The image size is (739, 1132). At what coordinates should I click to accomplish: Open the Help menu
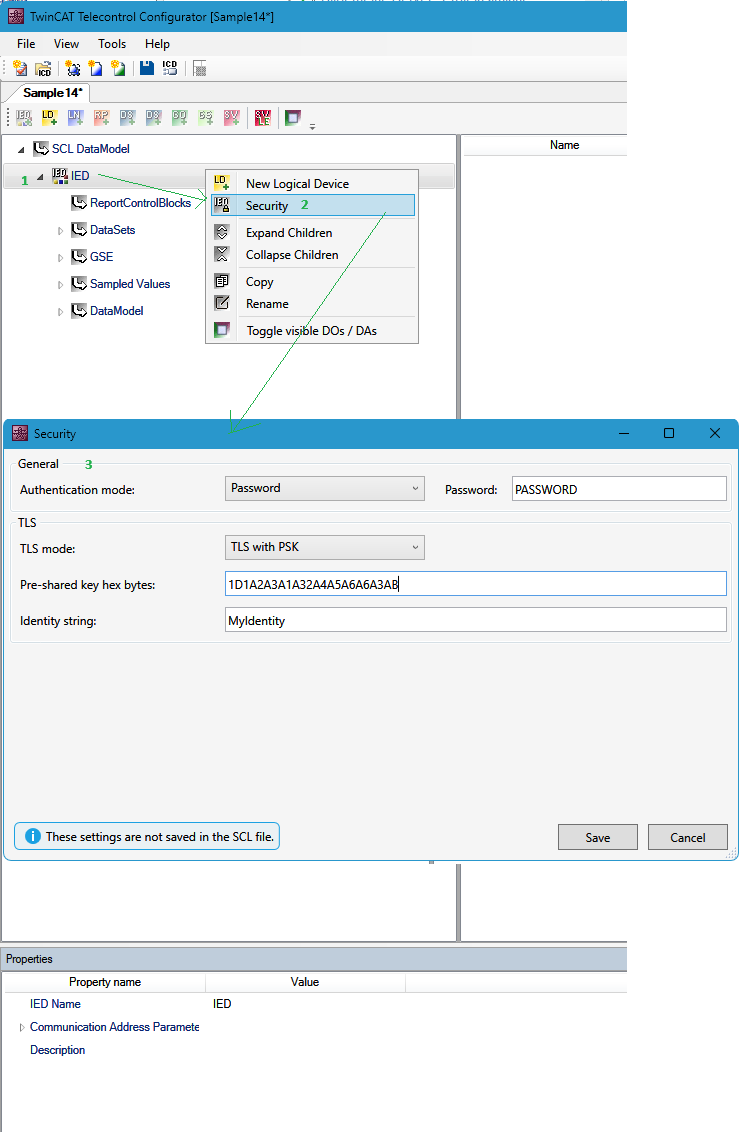tap(157, 44)
